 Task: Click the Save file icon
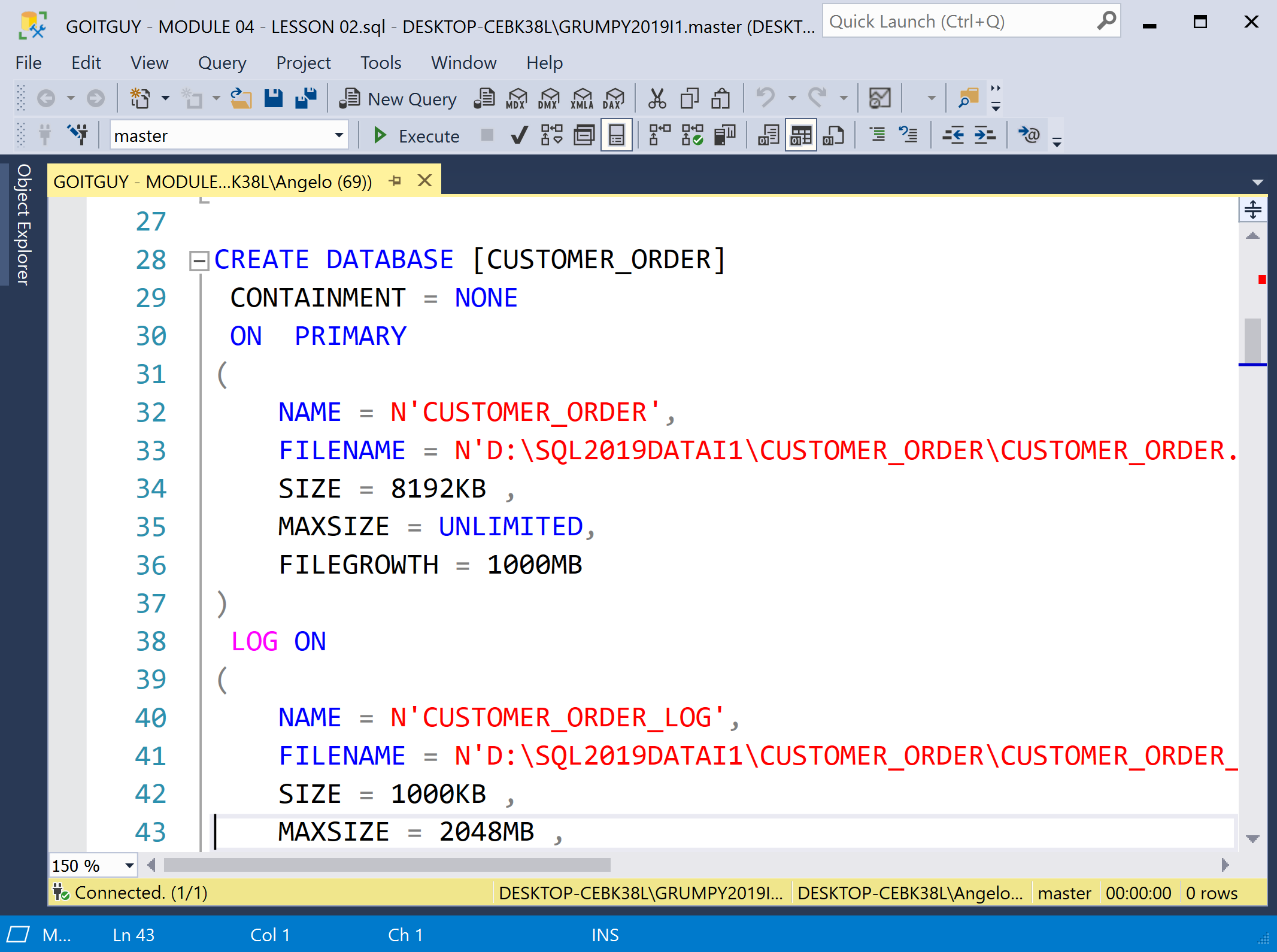tap(274, 98)
